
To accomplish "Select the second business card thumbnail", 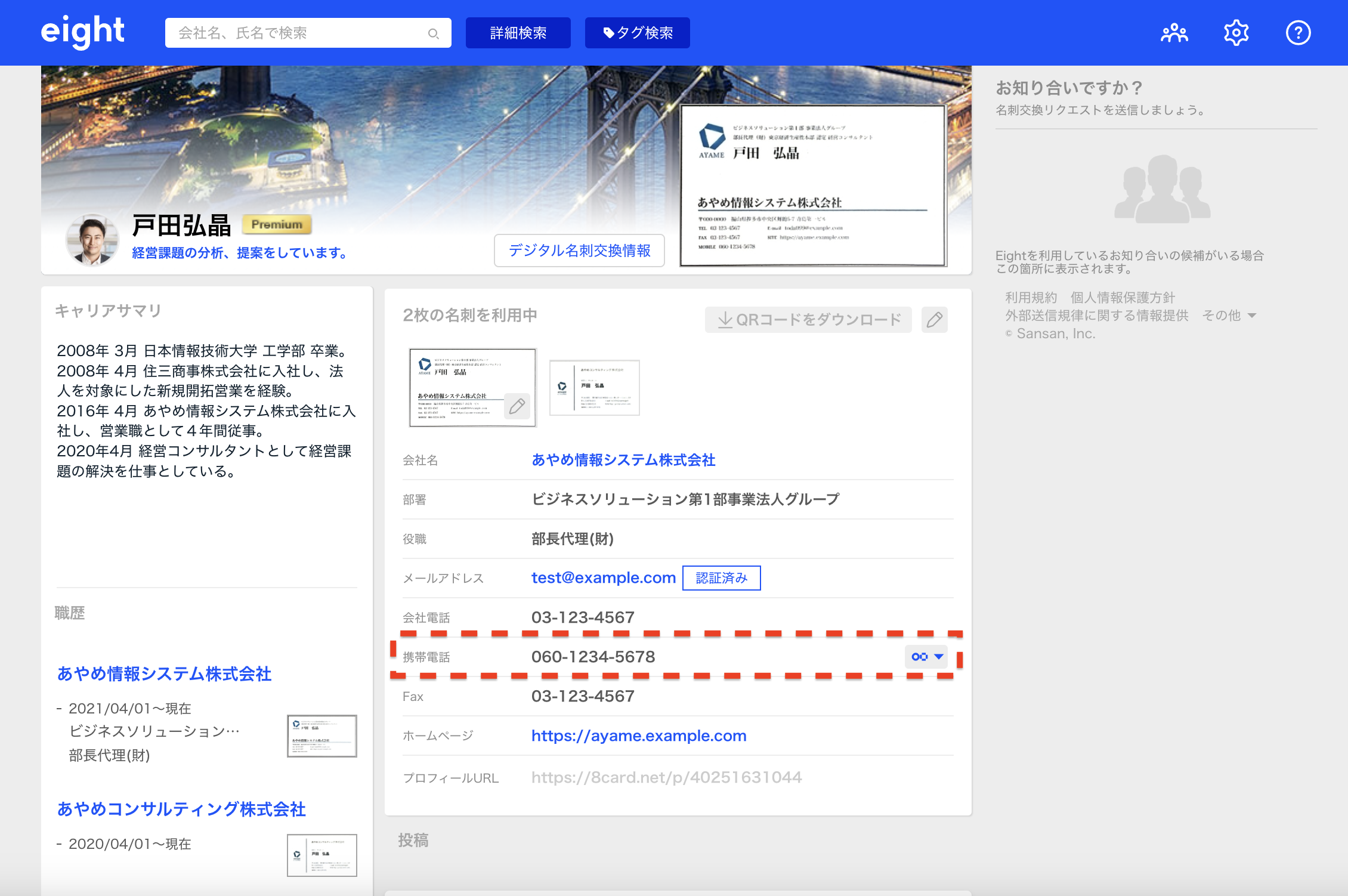I will click(594, 387).
